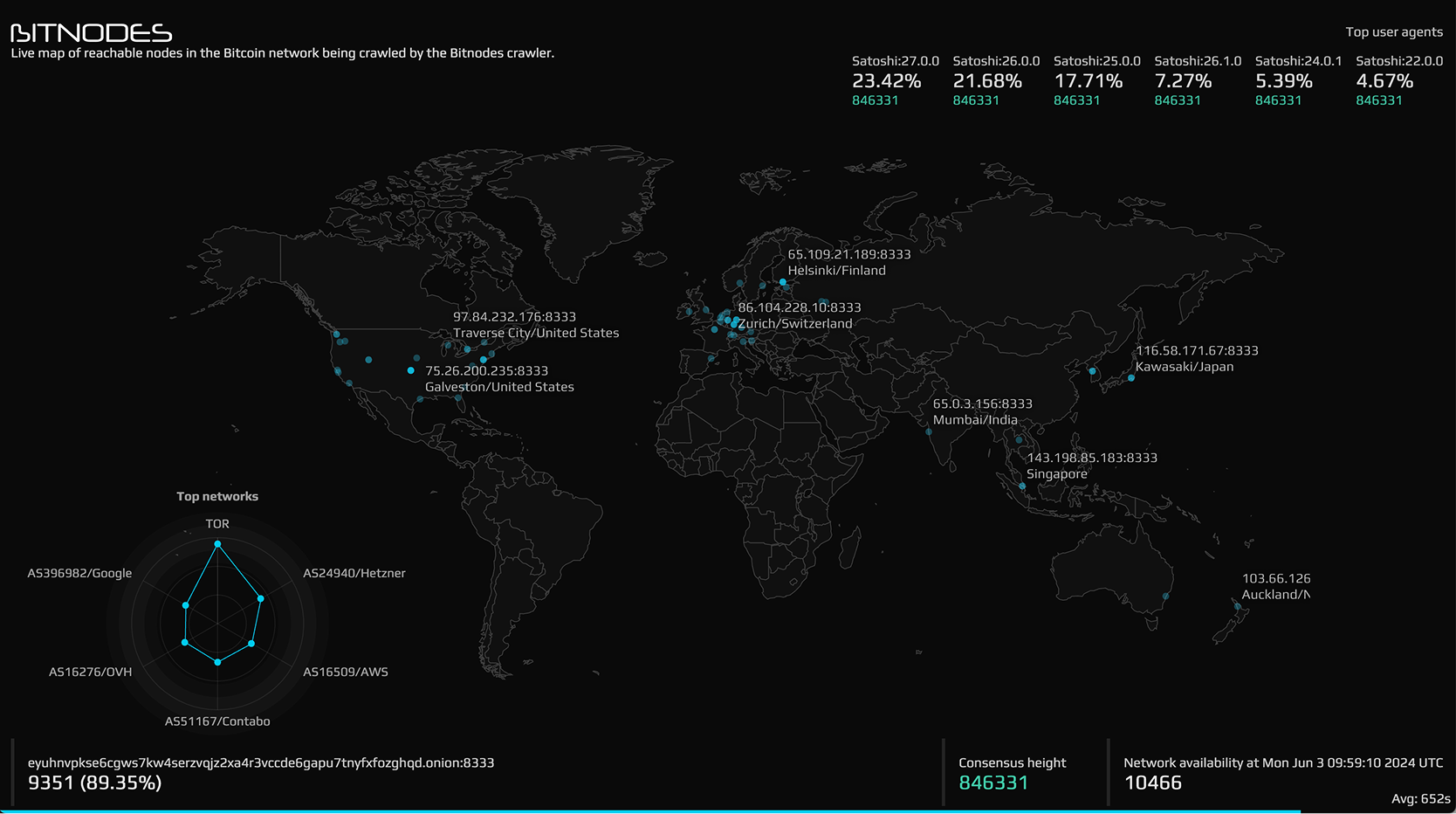1456x814 pixels.
Task: Click the Consensus height label
Action: pyautogui.click(x=1013, y=763)
